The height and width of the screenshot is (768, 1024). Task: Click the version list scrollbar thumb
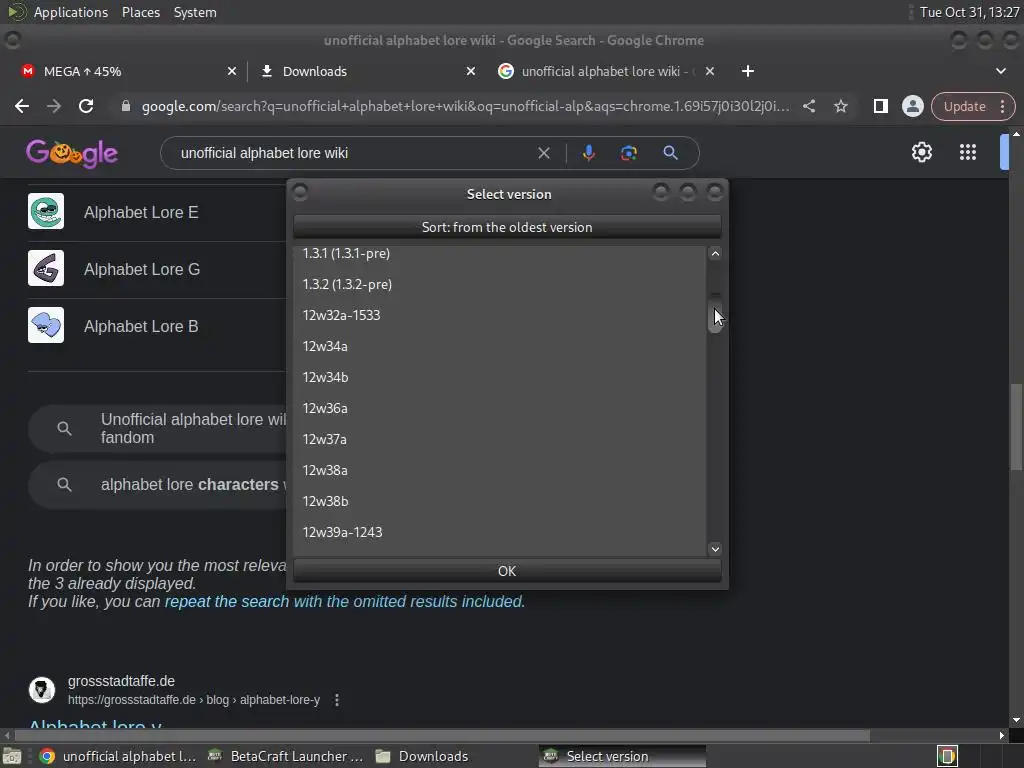715,313
